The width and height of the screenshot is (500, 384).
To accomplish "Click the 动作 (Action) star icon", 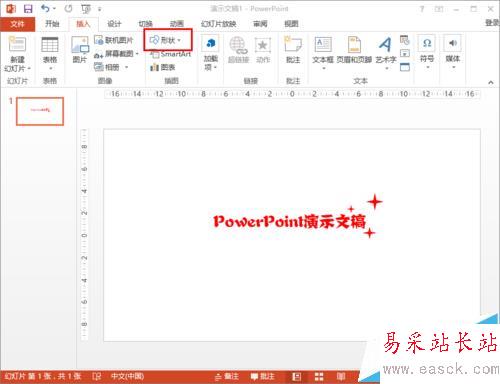I will (x=263, y=45).
